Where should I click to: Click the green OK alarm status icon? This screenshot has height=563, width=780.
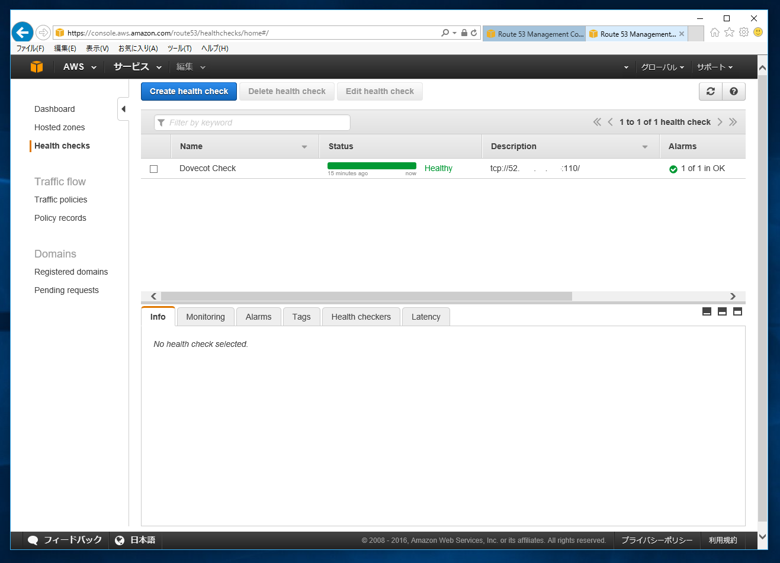(x=673, y=169)
